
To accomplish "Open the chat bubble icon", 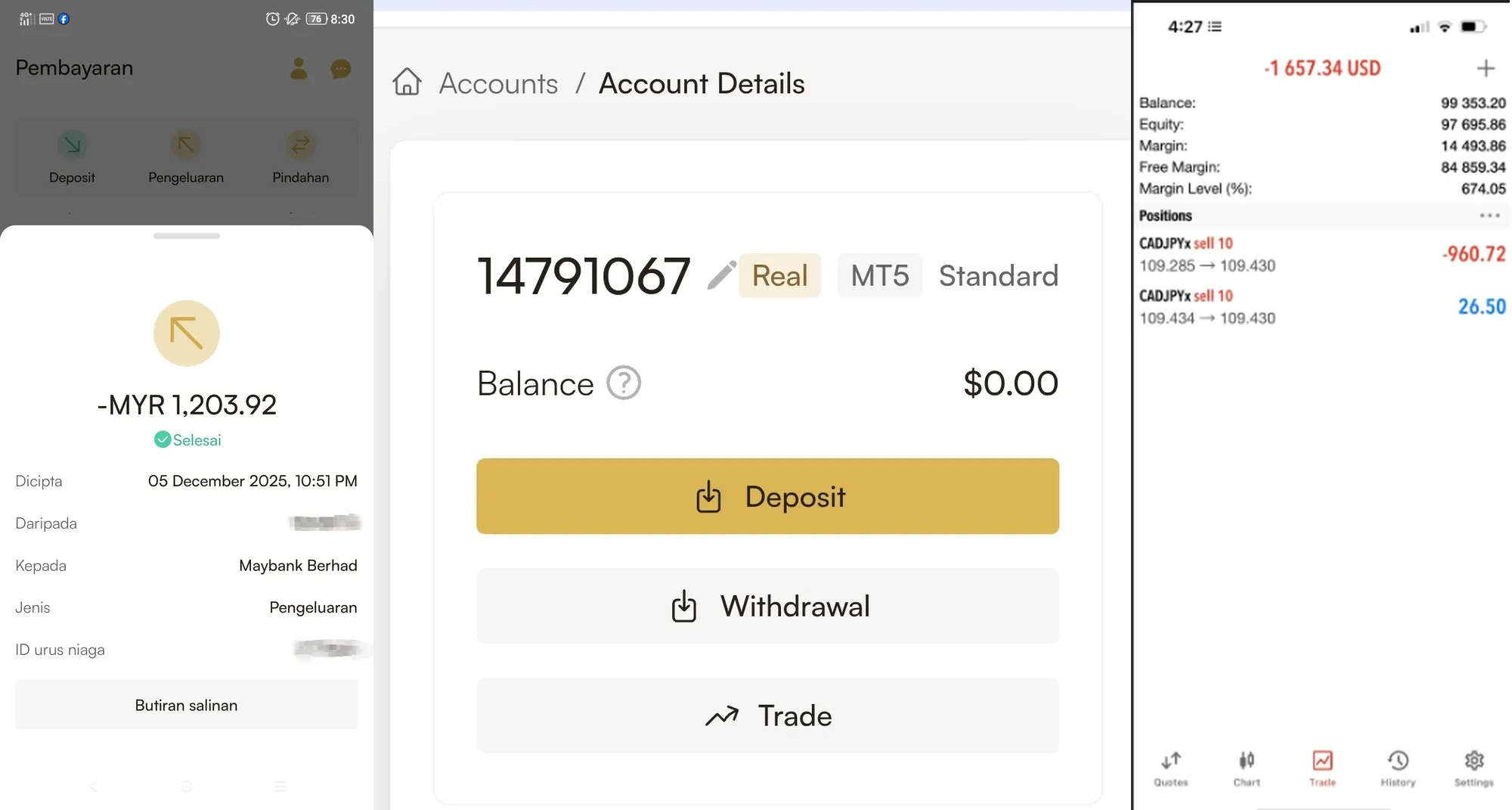I will pyautogui.click(x=341, y=70).
